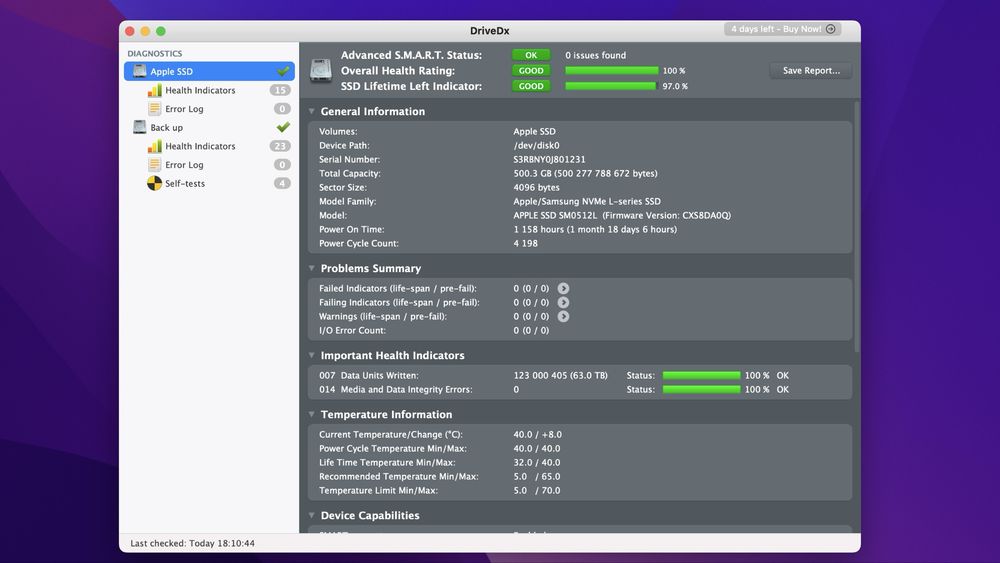The width and height of the screenshot is (1000, 563).
Task: Collapse Important Health Indicators section
Action: point(312,356)
